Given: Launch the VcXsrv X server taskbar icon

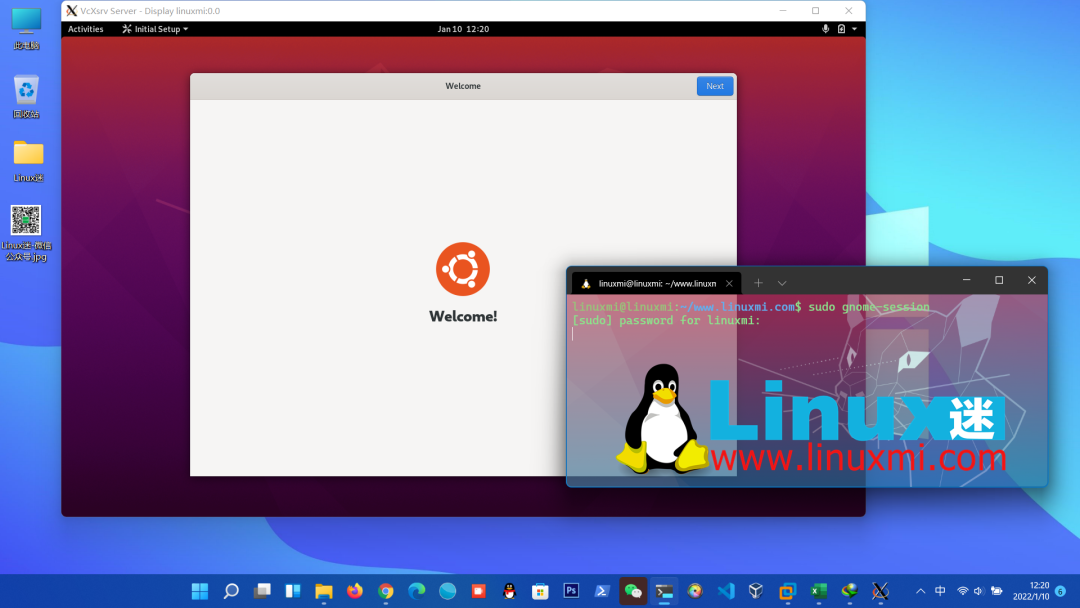Looking at the screenshot, I should point(878,592).
